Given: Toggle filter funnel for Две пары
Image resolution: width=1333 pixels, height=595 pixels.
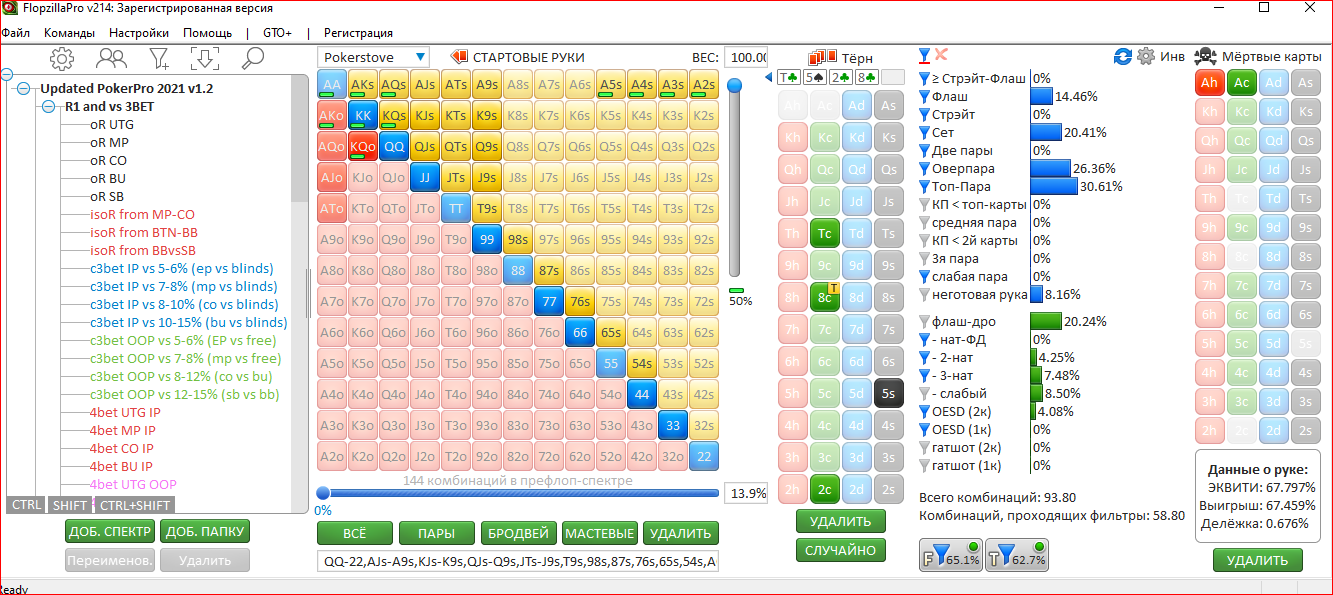Looking at the screenshot, I should coord(924,151).
